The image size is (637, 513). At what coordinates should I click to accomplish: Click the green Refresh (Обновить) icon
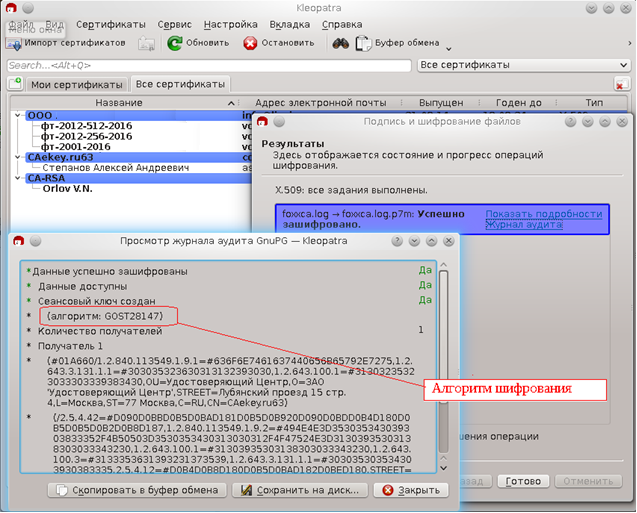175,43
